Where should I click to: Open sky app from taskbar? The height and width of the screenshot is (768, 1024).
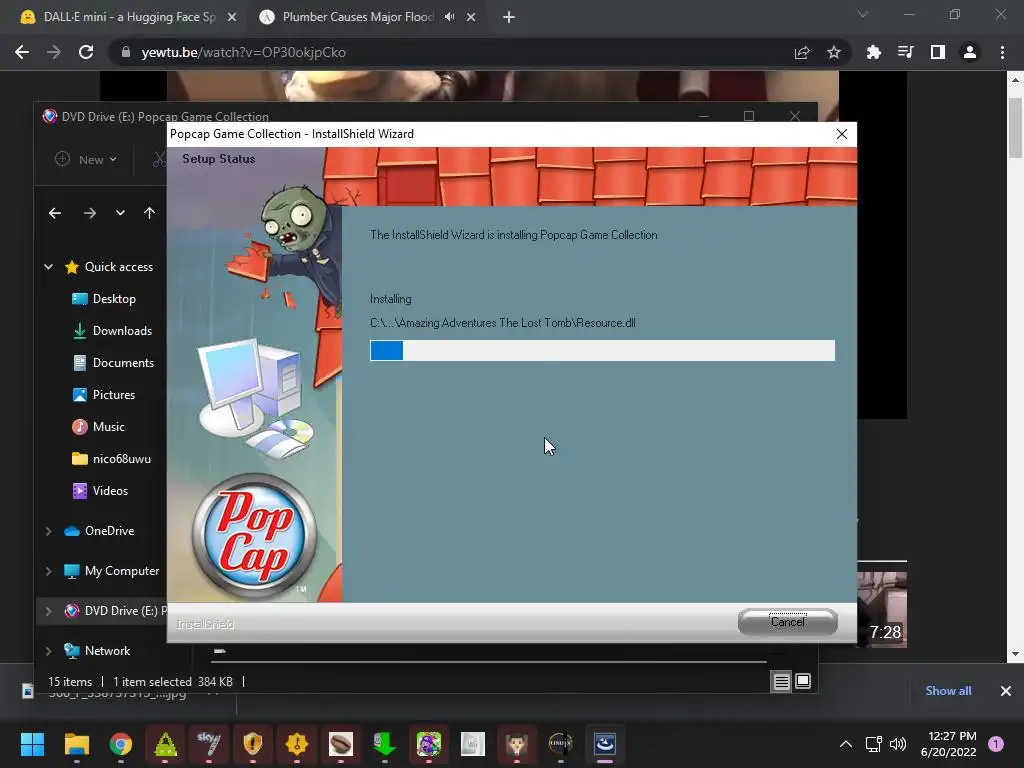pos(209,744)
